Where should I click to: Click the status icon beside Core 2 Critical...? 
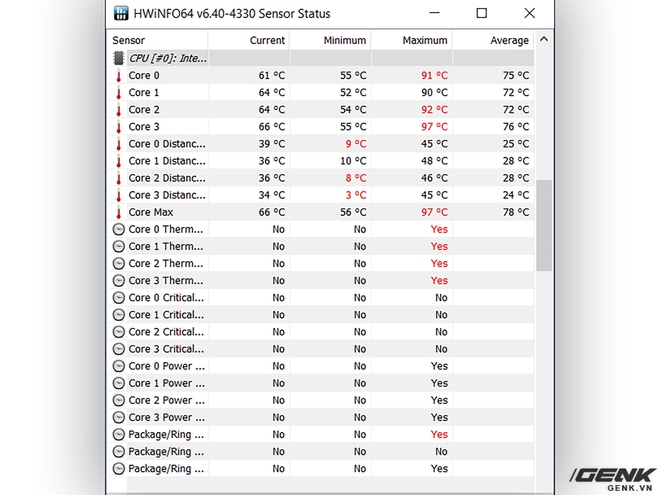coord(119,332)
